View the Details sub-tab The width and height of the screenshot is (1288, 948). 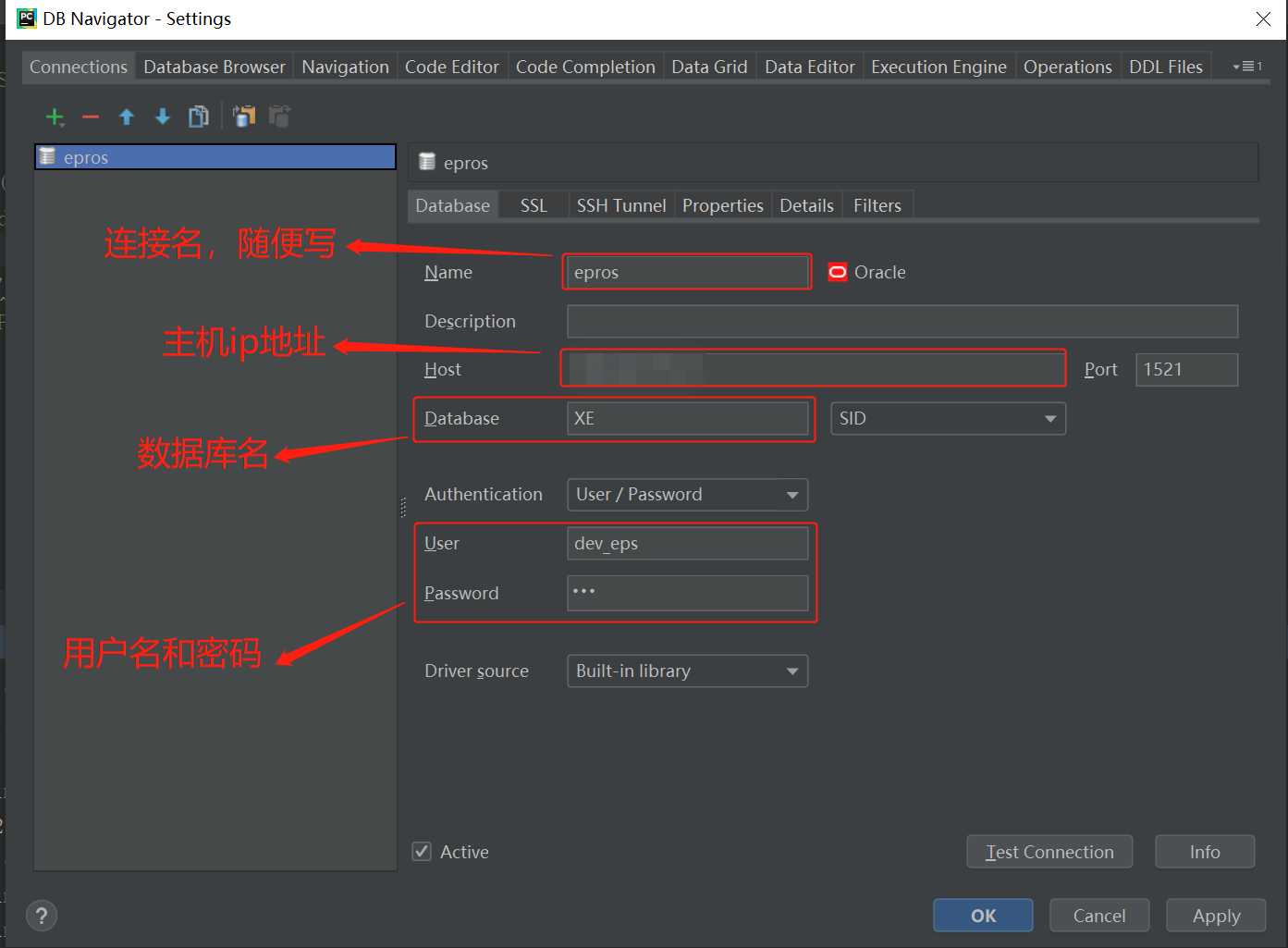806,205
